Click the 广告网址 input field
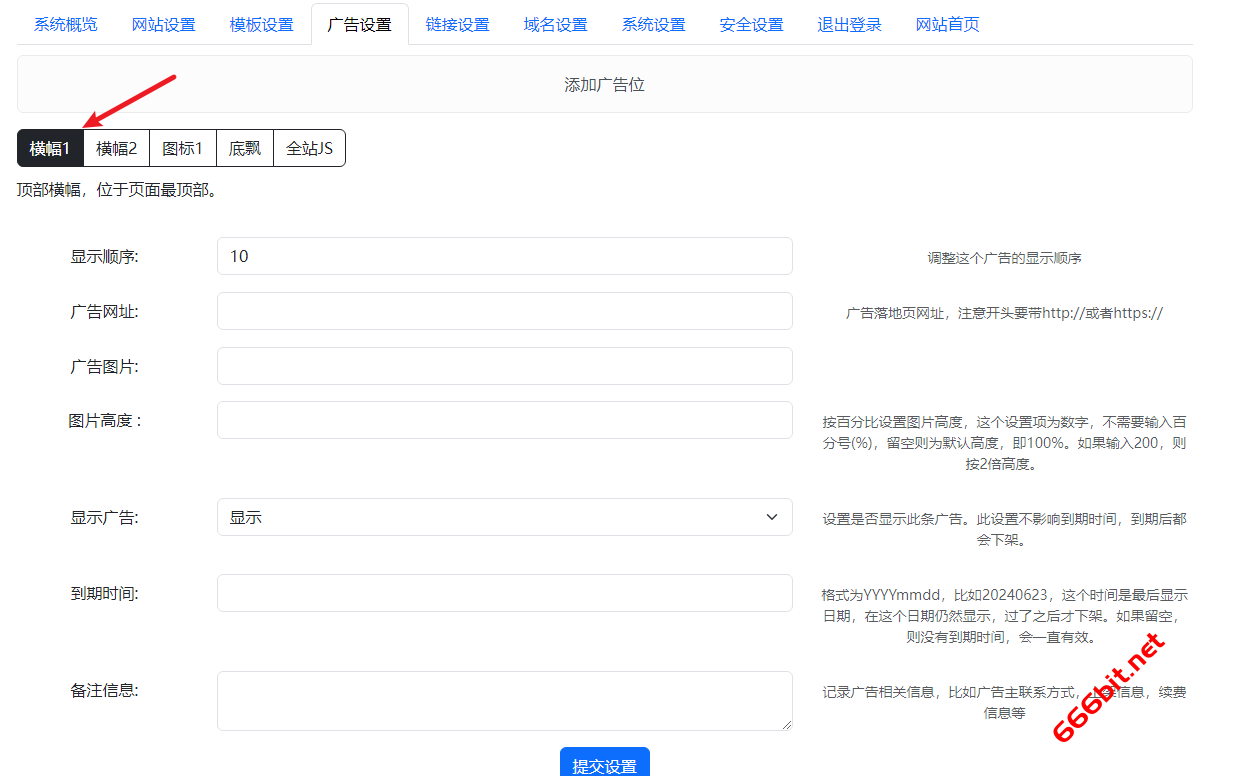Viewport: 1239px width, 776px height. click(504, 311)
